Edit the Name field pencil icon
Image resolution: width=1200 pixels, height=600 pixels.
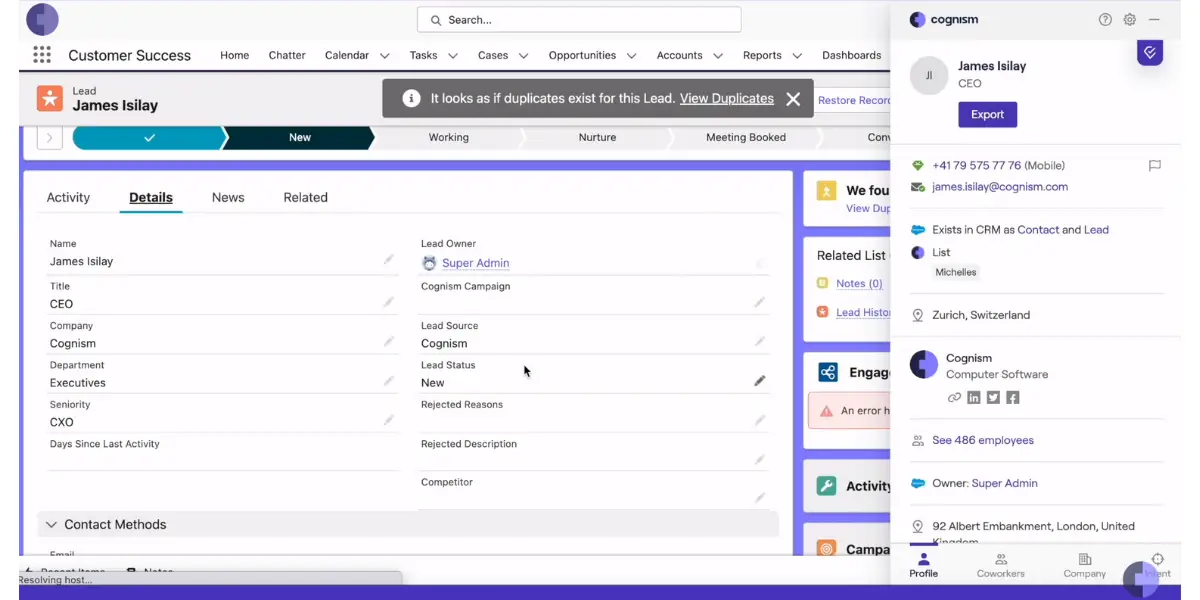(389, 260)
